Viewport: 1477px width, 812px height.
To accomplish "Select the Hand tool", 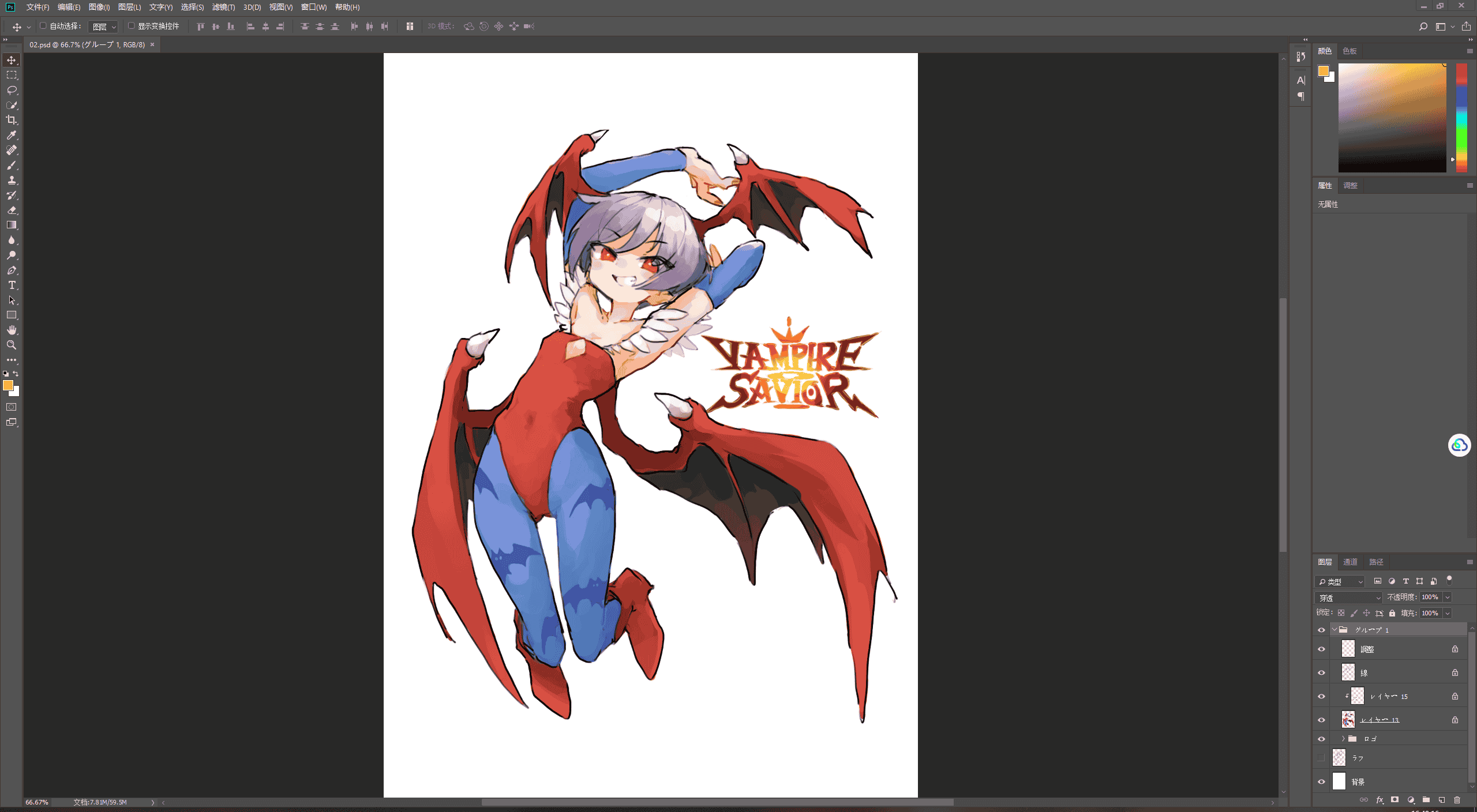I will 12,330.
